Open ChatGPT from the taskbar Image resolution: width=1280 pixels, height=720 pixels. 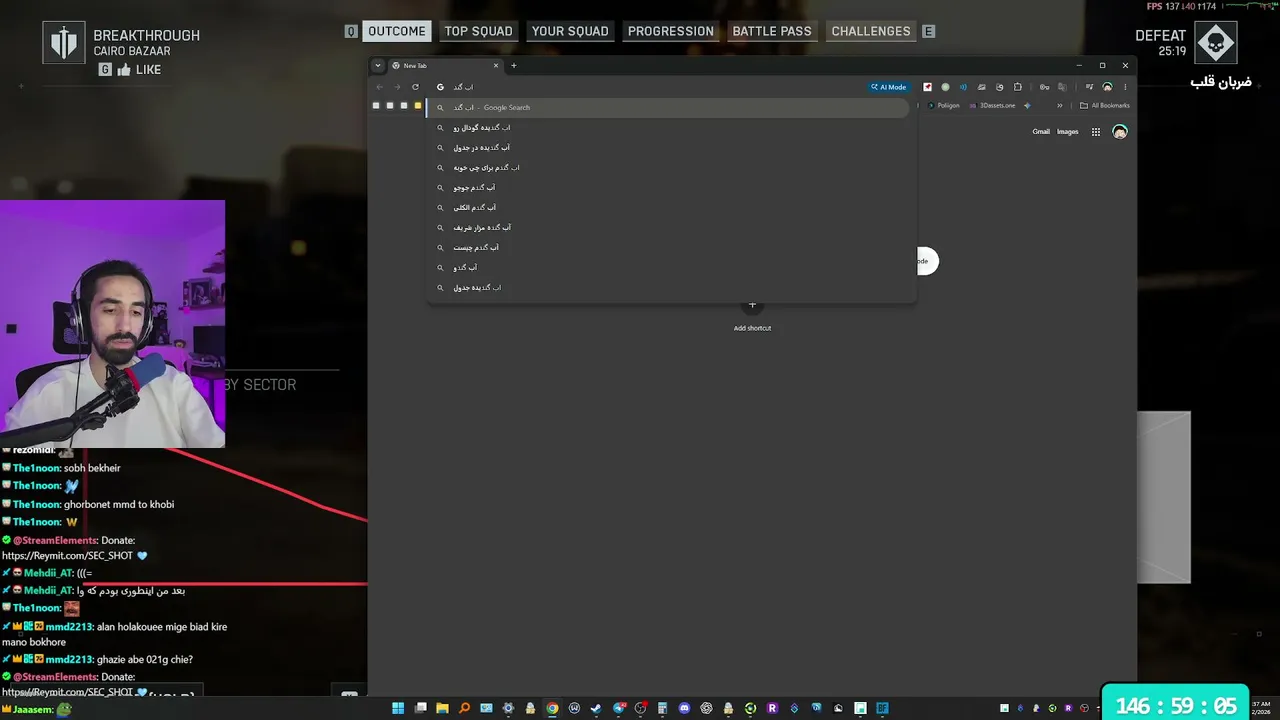coord(706,709)
